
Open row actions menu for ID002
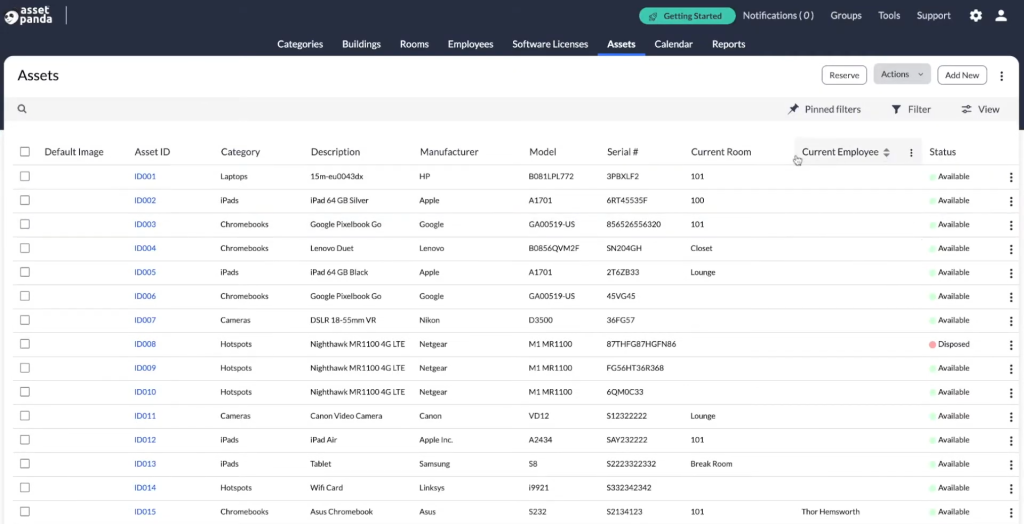pyautogui.click(x=1011, y=201)
